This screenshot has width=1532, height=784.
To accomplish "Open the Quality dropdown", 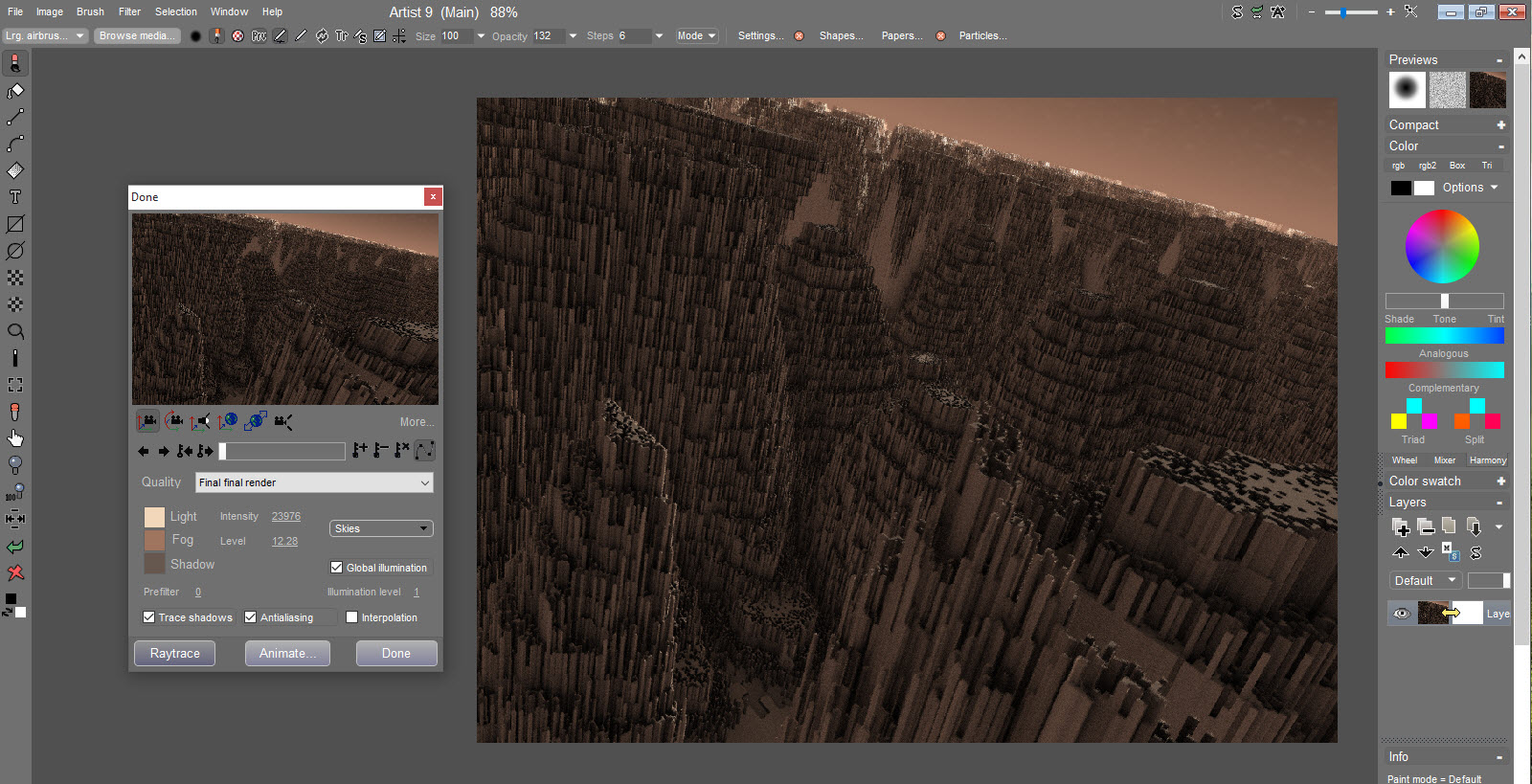I will [314, 482].
